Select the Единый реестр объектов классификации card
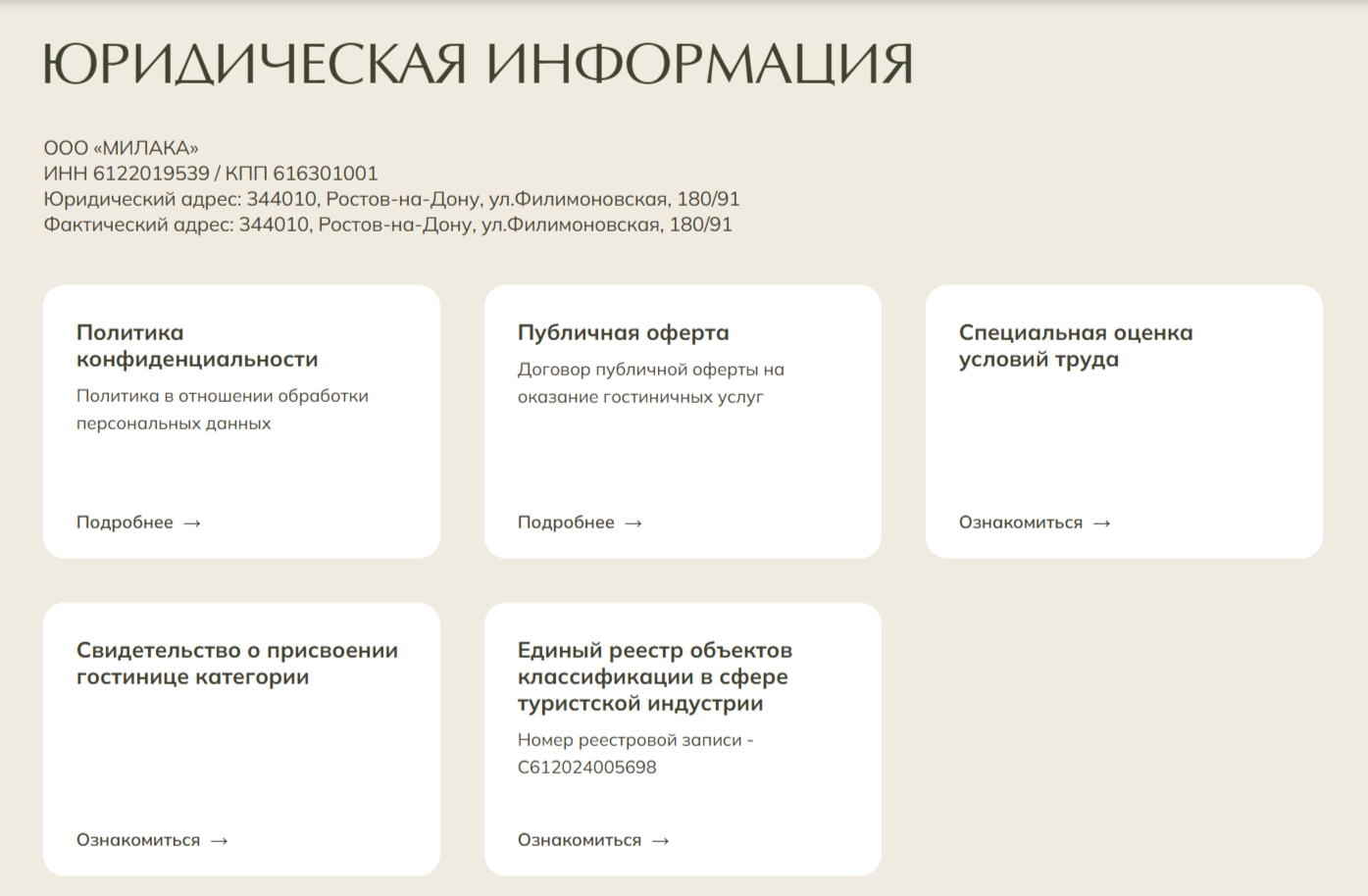Image resolution: width=1368 pixels, height=896 pixels. 683,739
